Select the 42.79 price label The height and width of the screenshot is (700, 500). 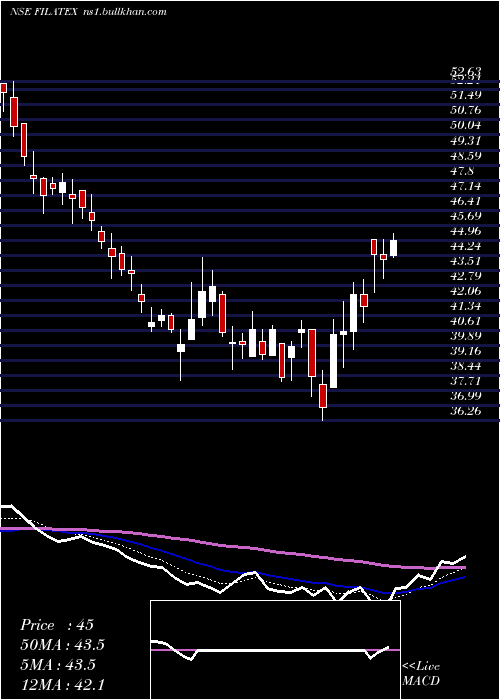click(465, 276)
